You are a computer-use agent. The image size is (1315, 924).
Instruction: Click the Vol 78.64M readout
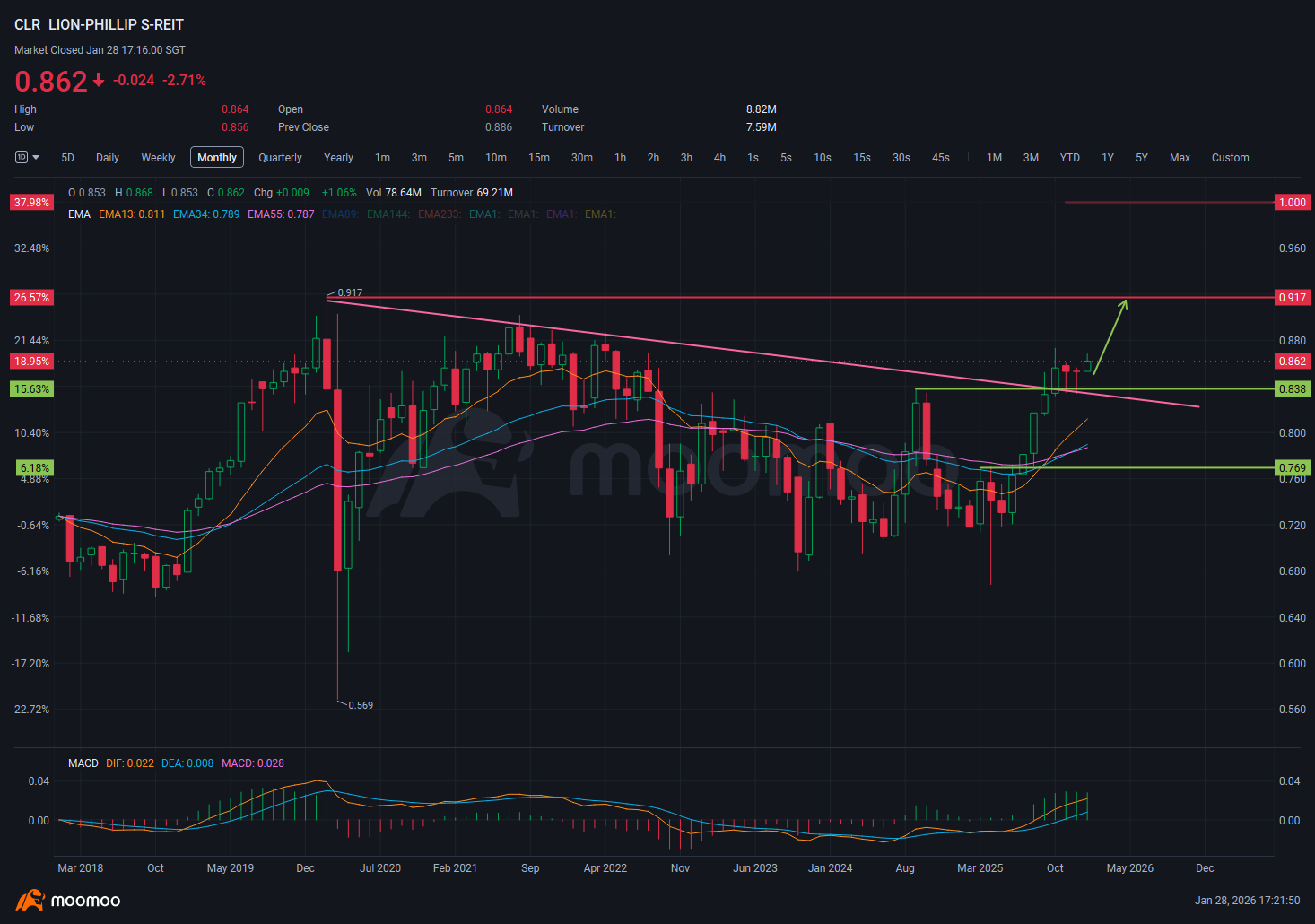pyautogui.click(x=394, y=193)
